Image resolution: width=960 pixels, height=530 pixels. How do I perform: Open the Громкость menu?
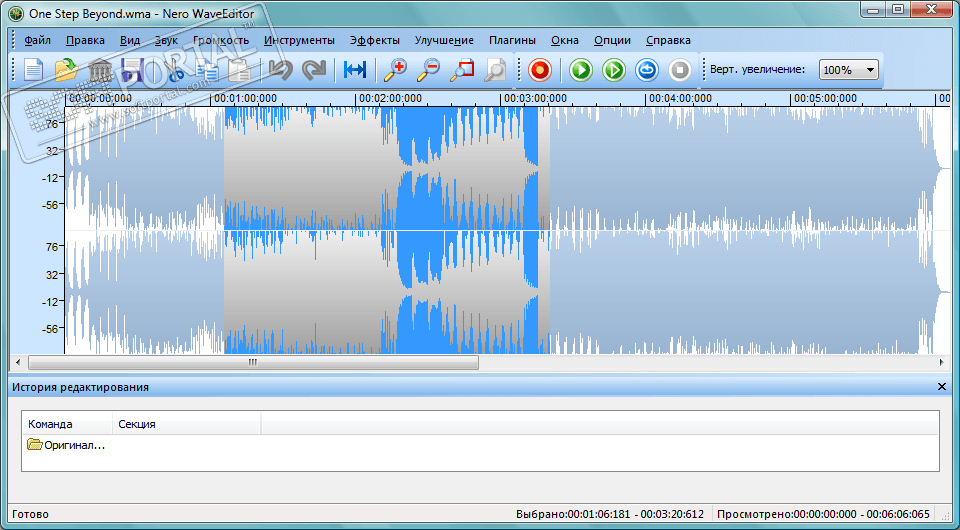221,40
